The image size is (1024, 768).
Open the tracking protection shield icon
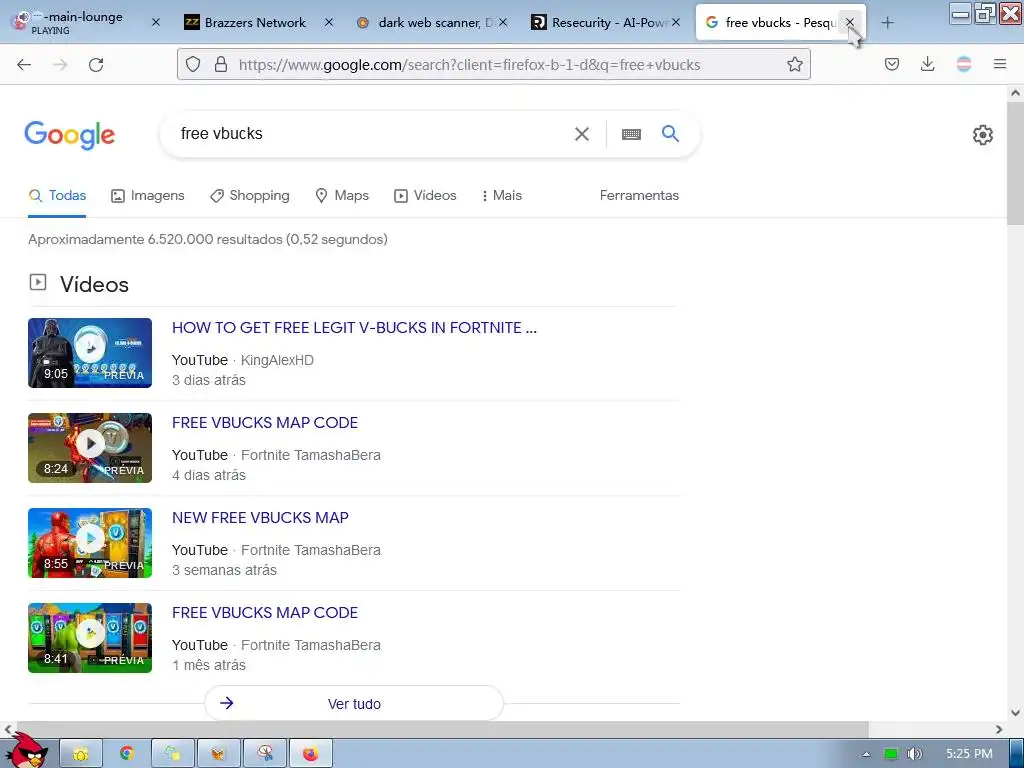(193, 64)
